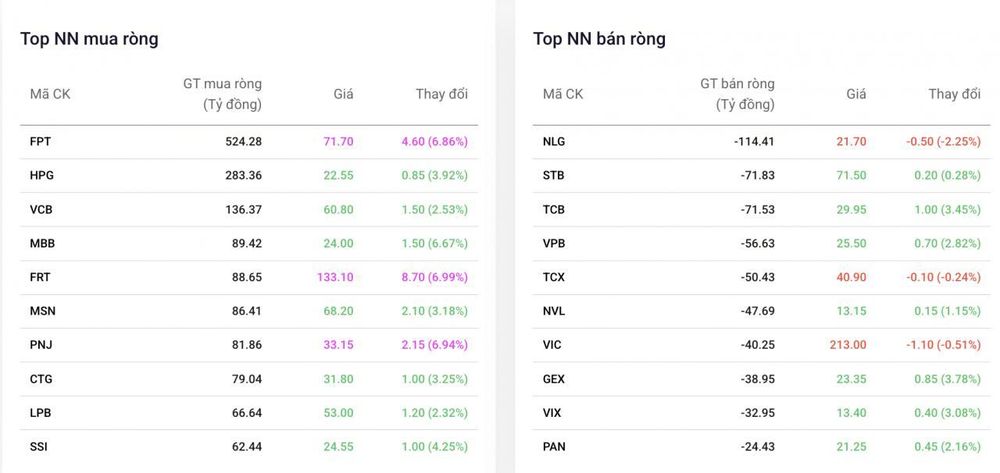Select the FPT price 71.70
Viewport: 1000px width, 473px height.
click(338, 142)
